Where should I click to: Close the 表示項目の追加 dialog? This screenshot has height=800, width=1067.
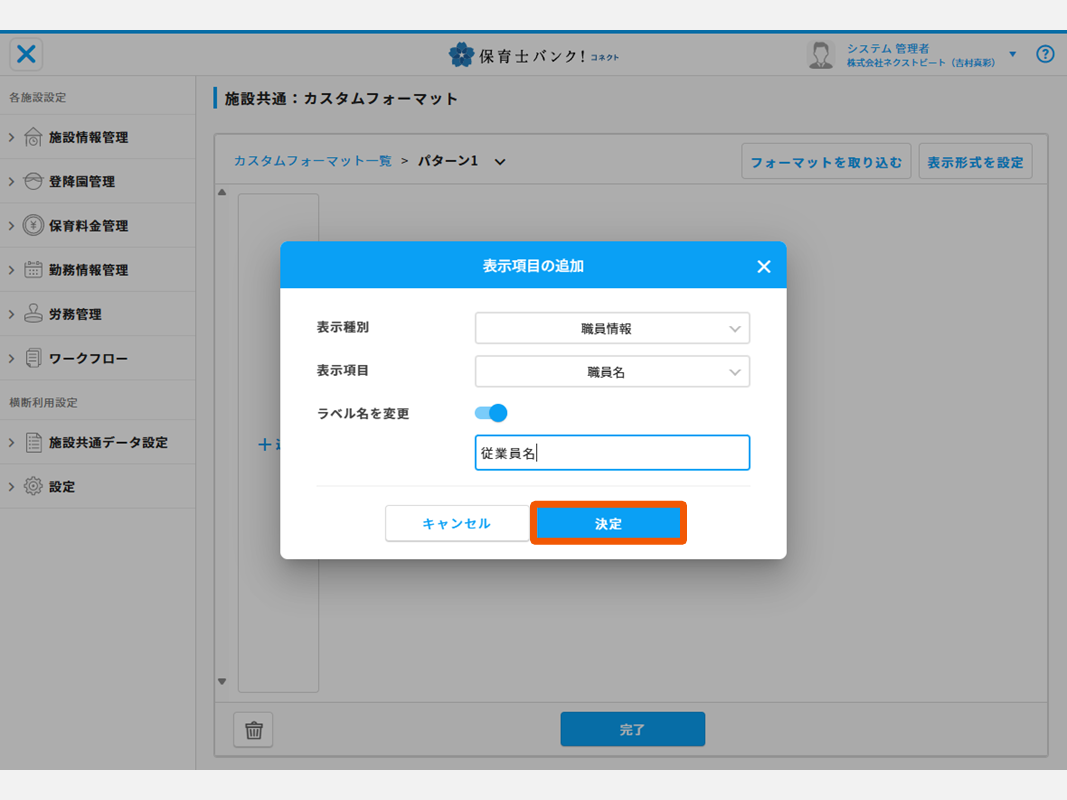pos(764,266)
